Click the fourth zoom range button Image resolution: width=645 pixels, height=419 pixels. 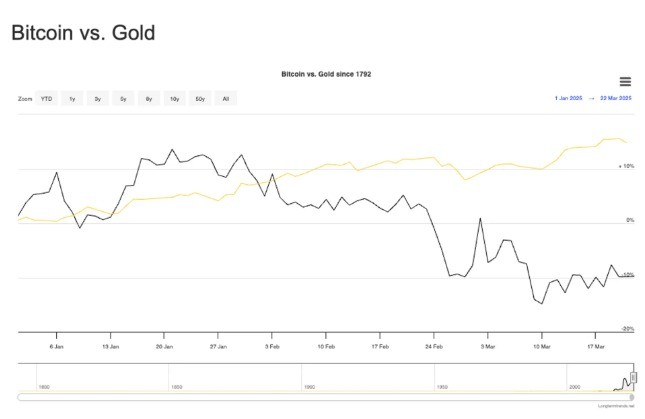(x=123, y=99)
